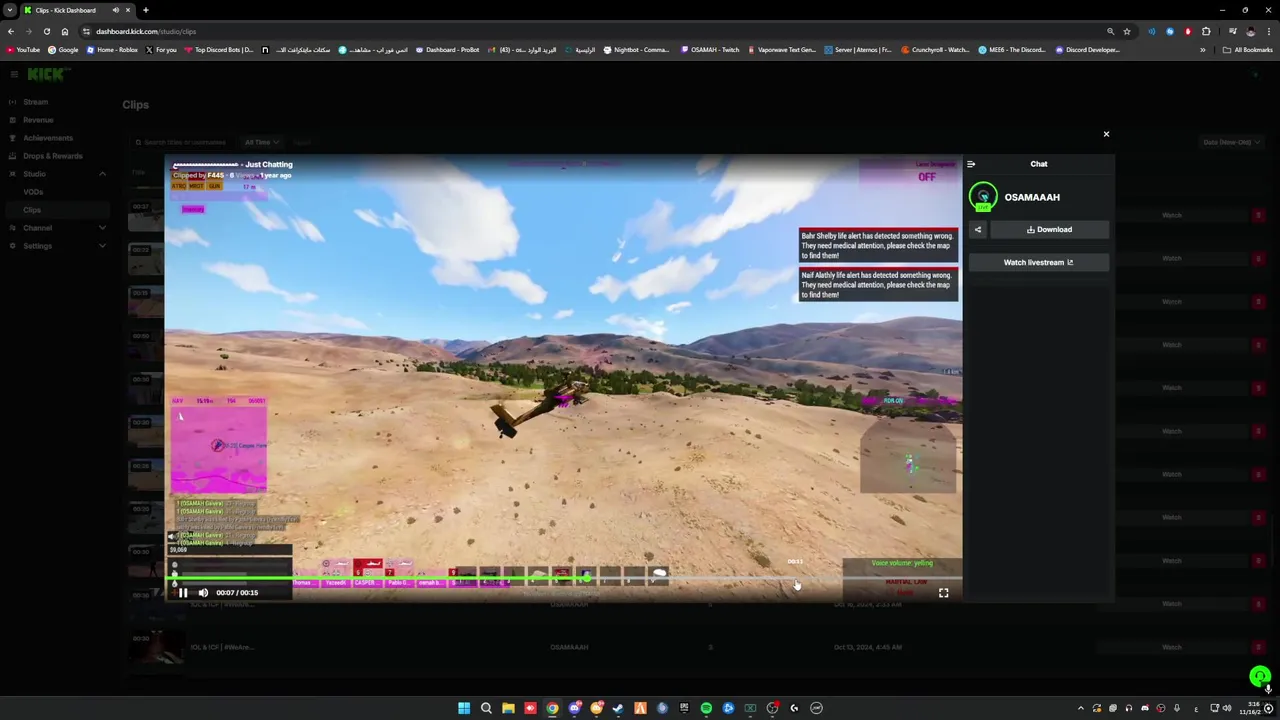Go back in the browser

[11, 31]
